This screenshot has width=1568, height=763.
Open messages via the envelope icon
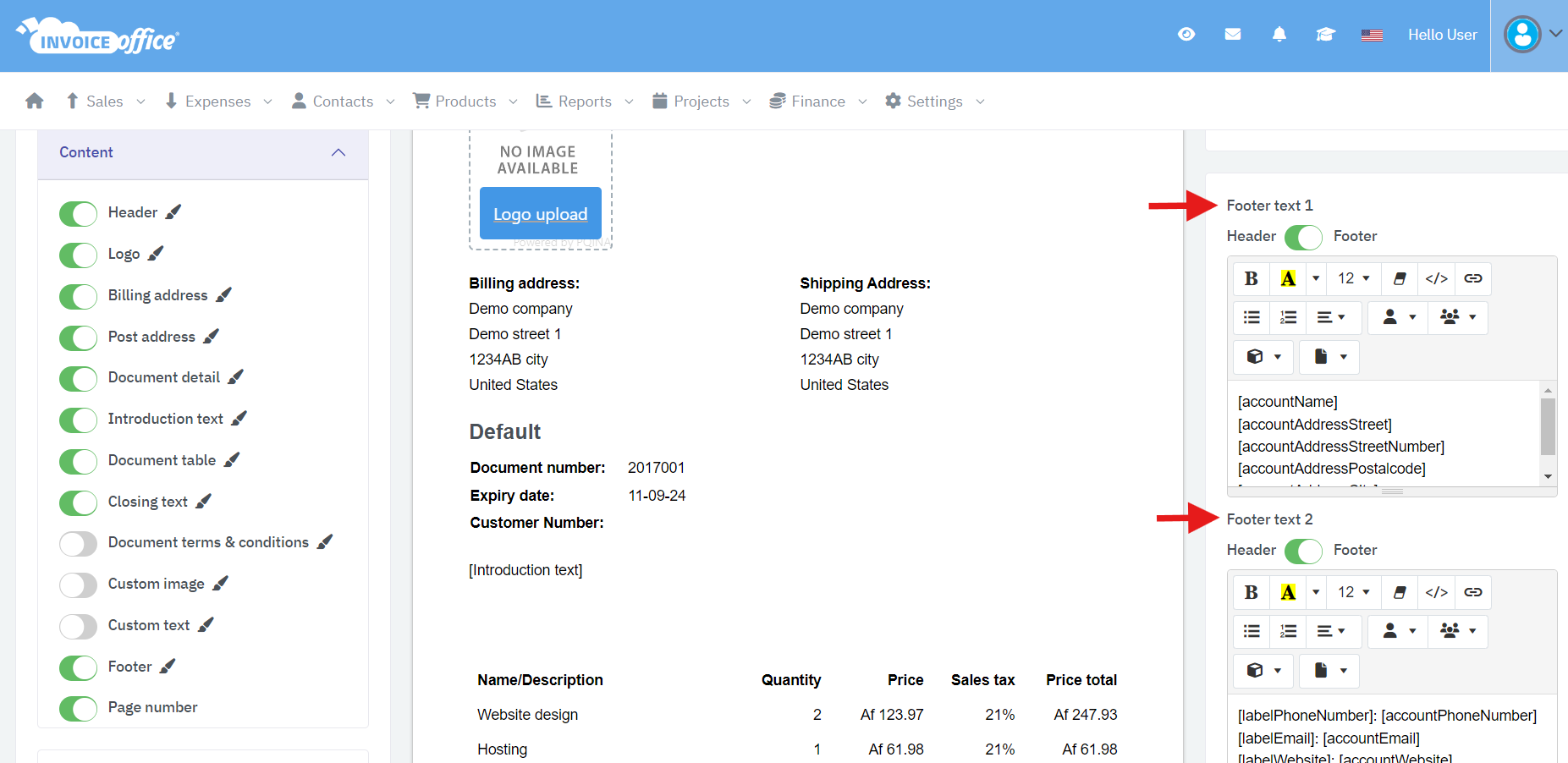[1232, 35]
